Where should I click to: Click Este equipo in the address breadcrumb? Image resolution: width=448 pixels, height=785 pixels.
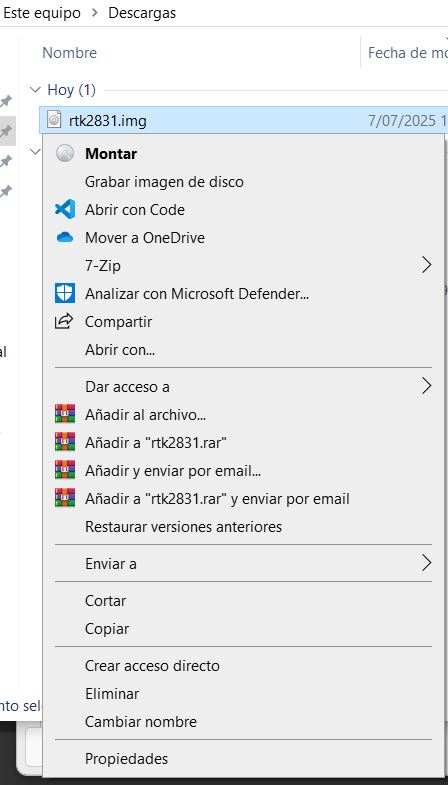(42, 13)
